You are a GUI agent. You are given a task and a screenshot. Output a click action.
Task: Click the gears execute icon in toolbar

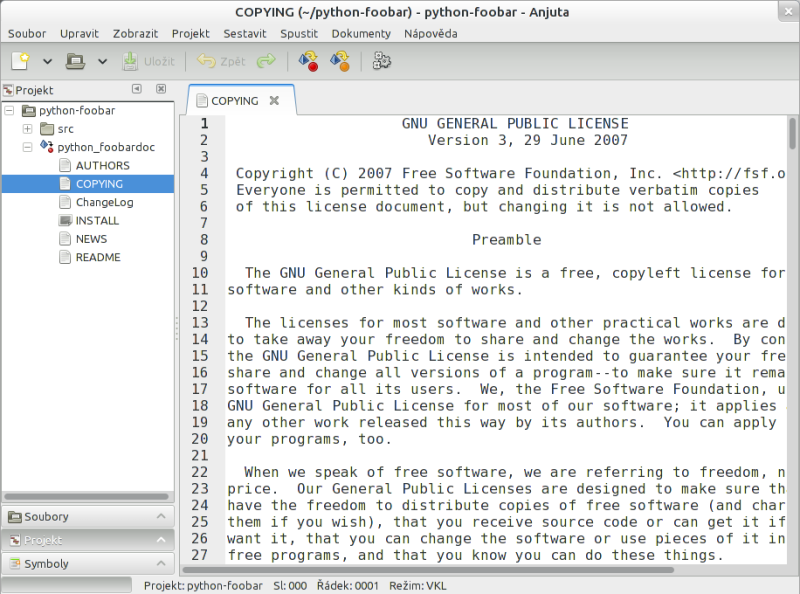(x=381, y=62)
